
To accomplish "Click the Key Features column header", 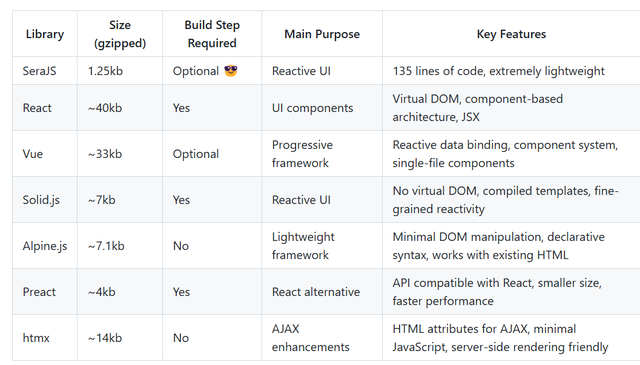I will point(511,34).
